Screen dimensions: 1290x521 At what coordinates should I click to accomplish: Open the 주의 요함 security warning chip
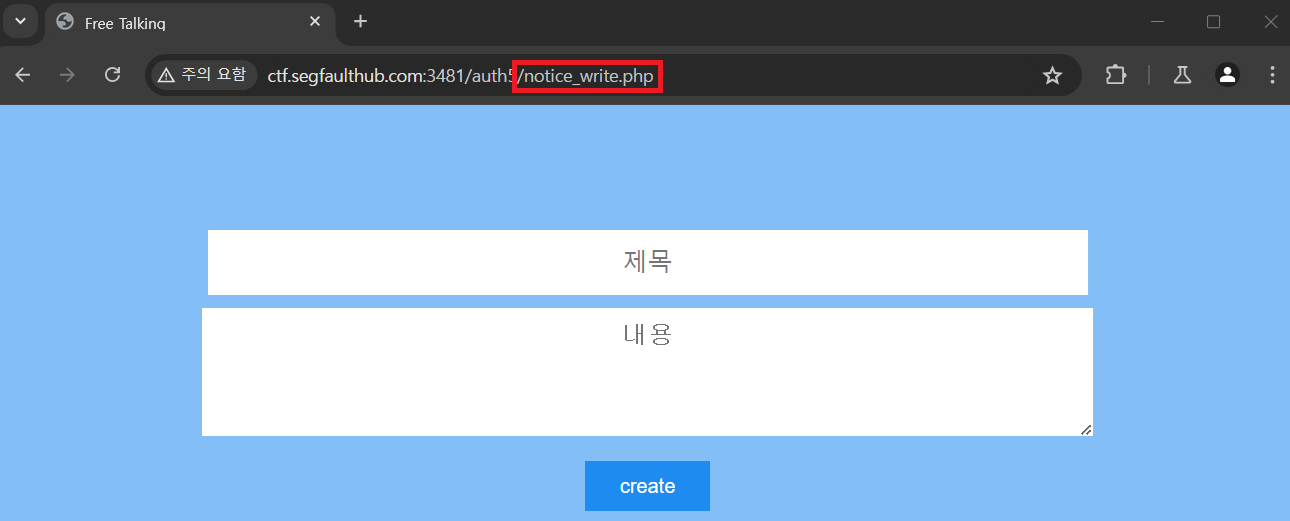[x=203, y=75]
